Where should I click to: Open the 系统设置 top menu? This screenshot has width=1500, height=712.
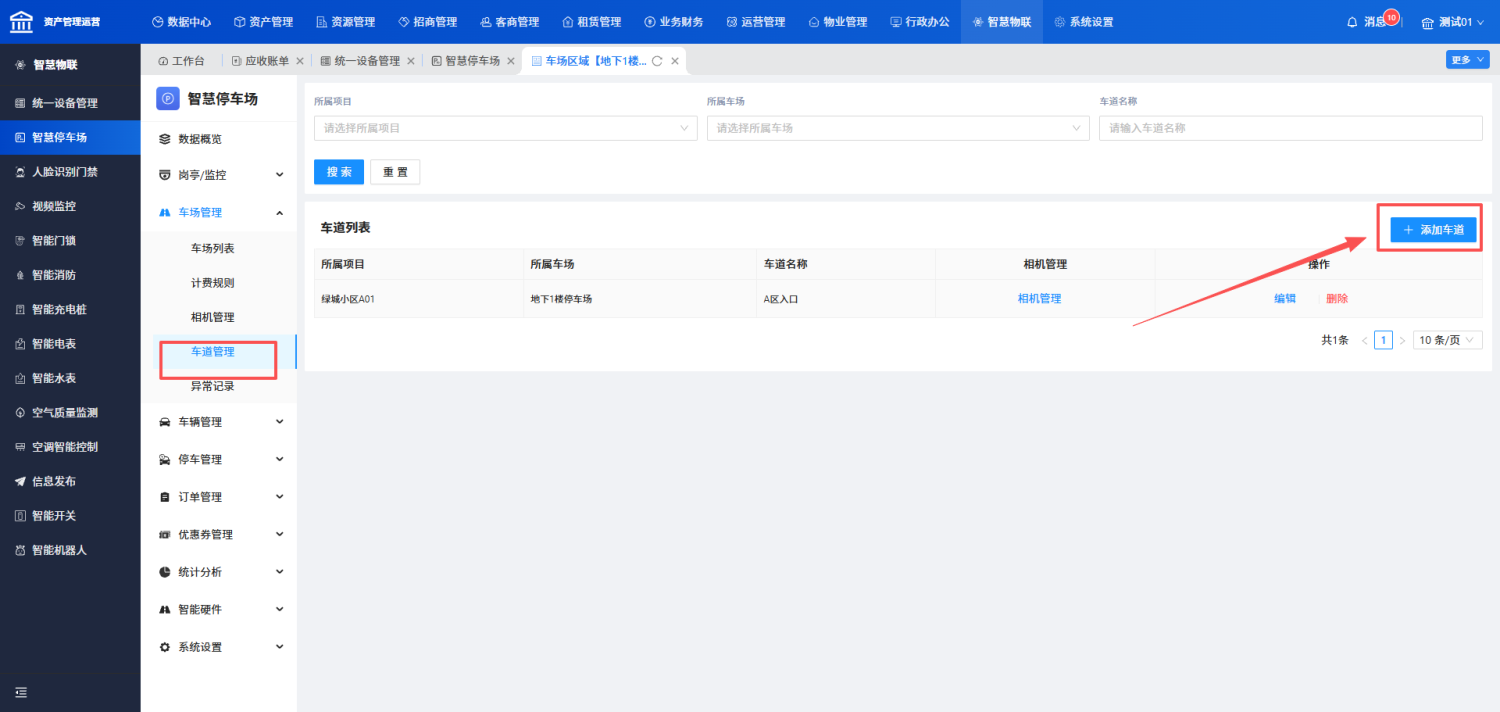pyautogui.click(x=1084, y=22)
